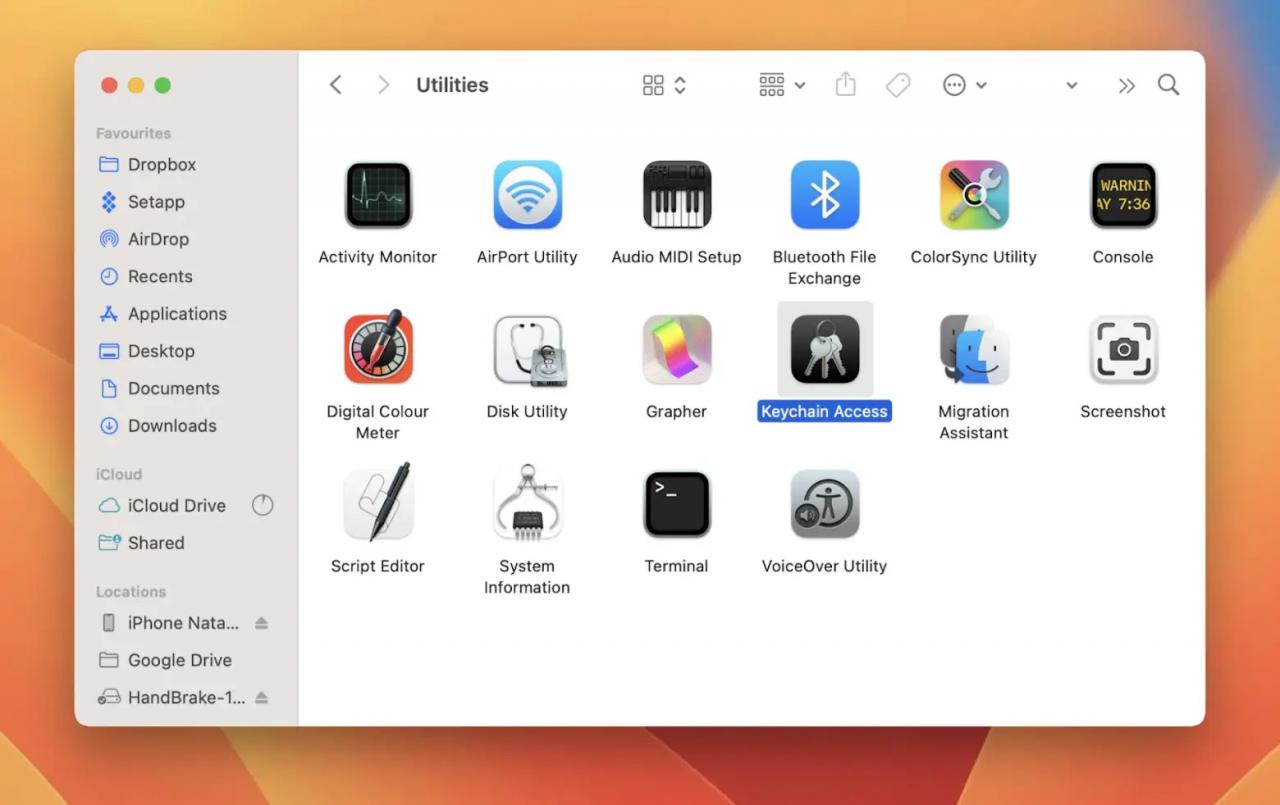Image resolution: width=1280 pixels, height=805 pixels.
Task: Go back with the left chevron
Action: [336, 85]
